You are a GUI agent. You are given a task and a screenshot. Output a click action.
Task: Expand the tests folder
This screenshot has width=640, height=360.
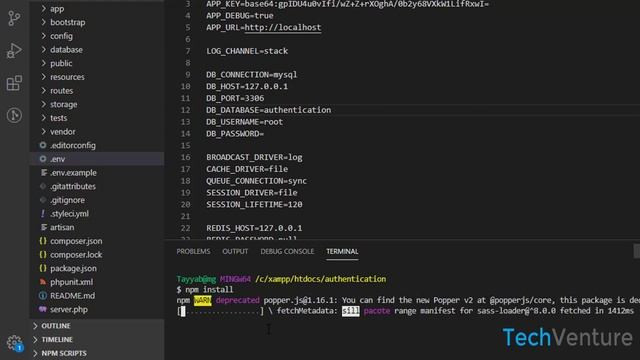(44, 118)
